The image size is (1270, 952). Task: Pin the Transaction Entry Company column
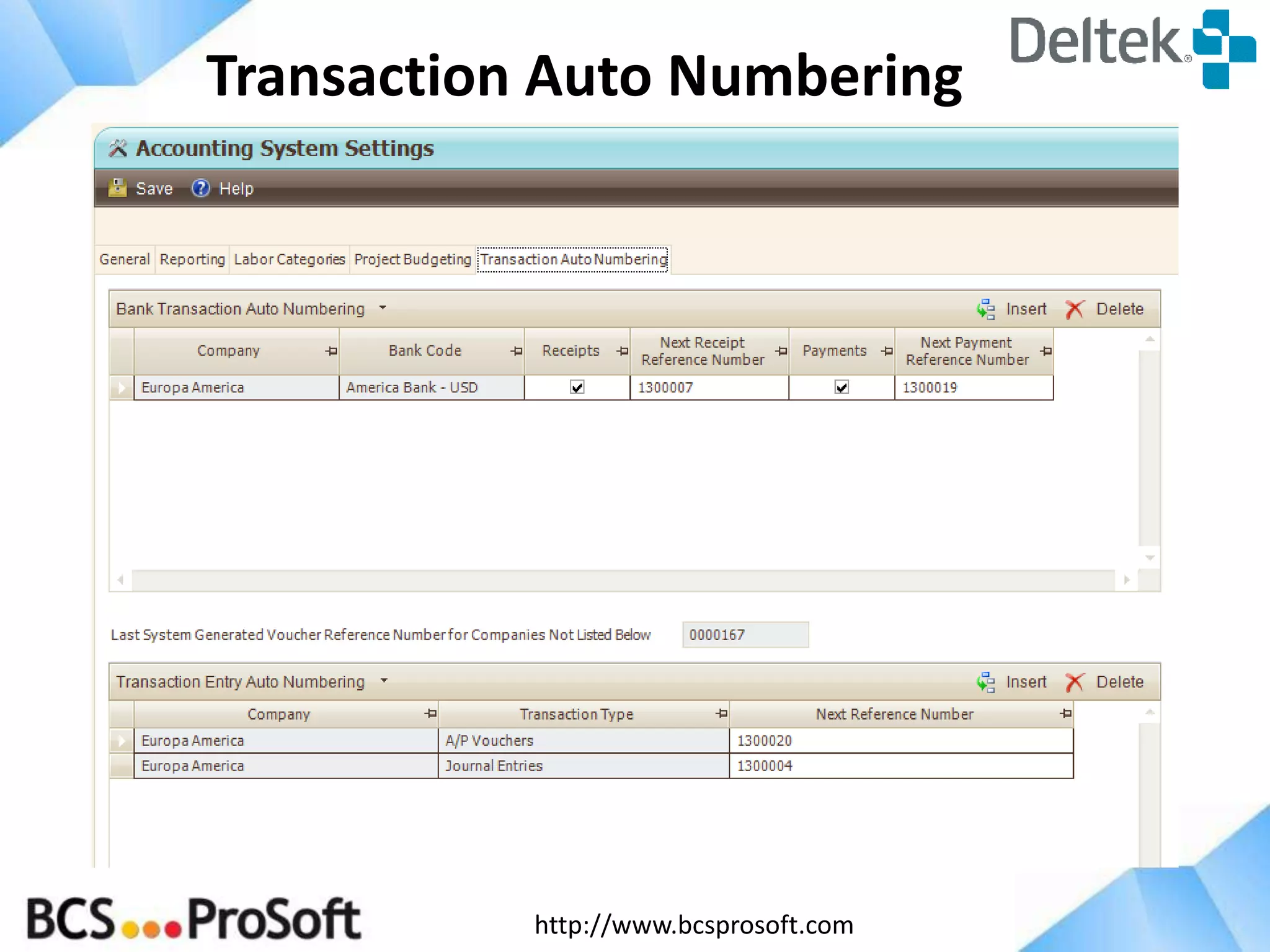click(430, 714)
